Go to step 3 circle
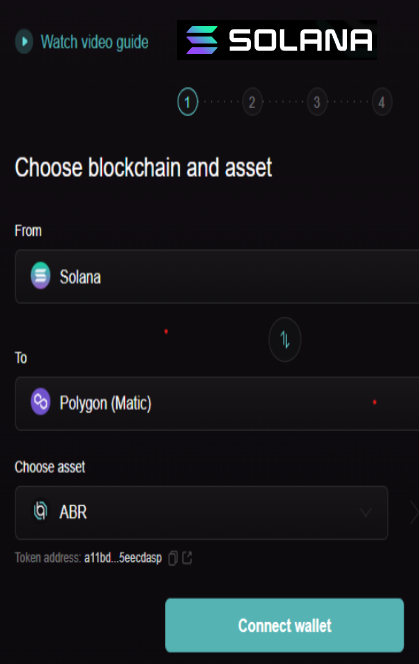The image size is (419, 664). tap(317, 102)
